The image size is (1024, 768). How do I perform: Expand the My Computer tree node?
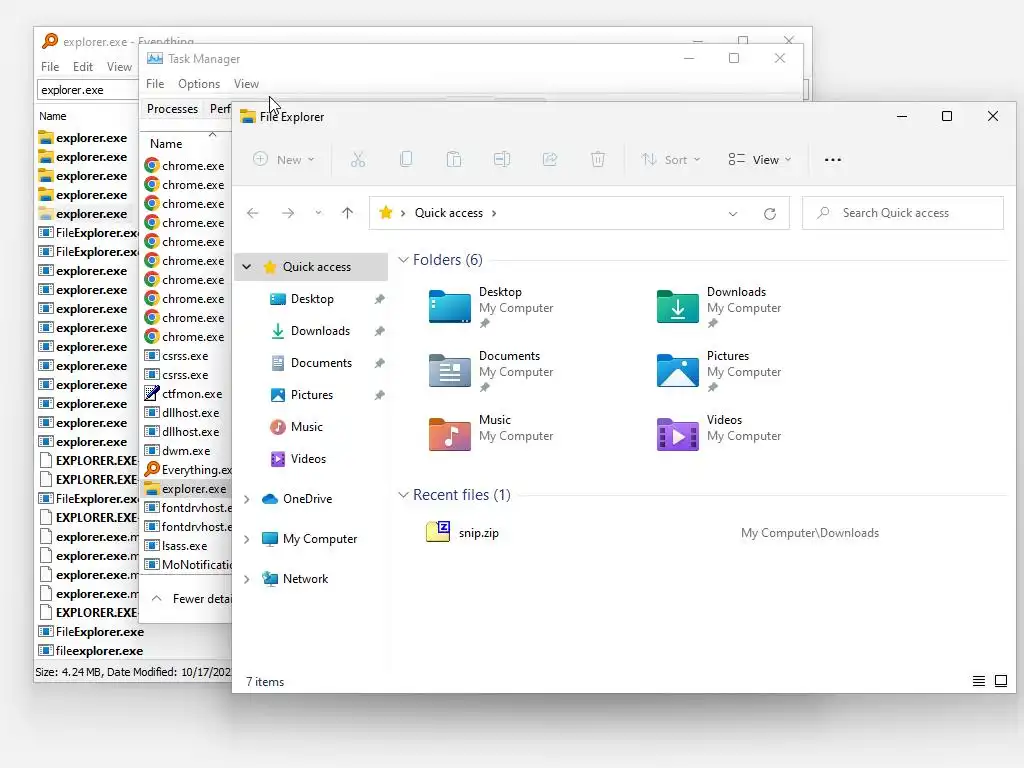coord(247,539)
